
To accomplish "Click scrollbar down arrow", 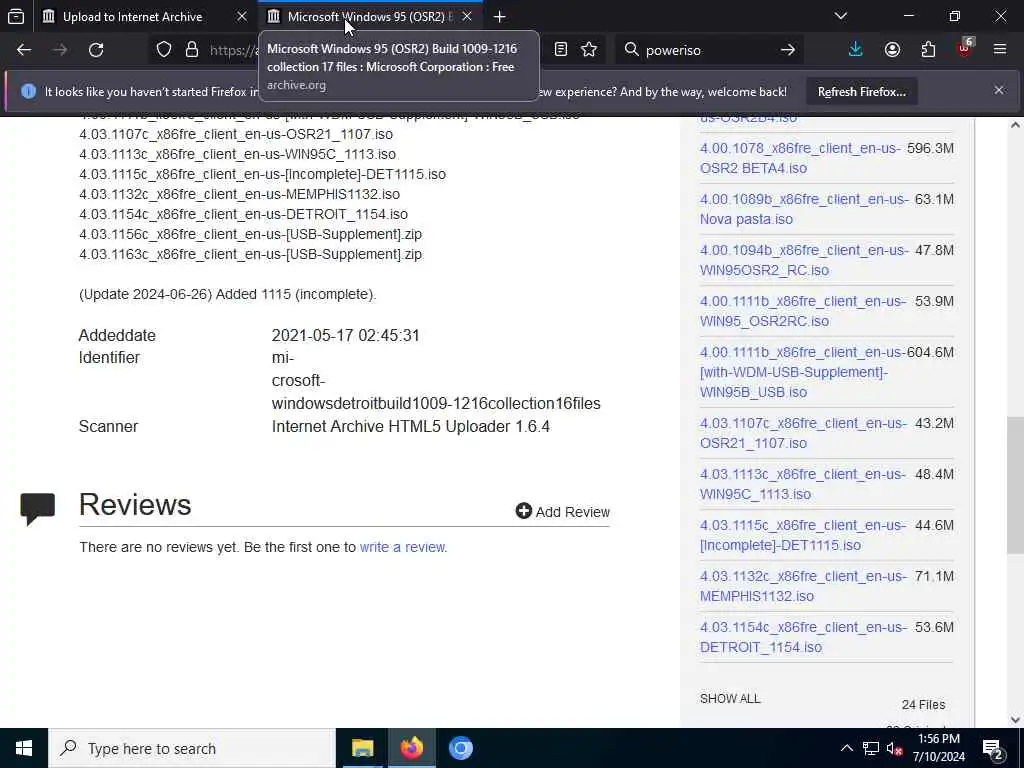I will (1015, 720).
